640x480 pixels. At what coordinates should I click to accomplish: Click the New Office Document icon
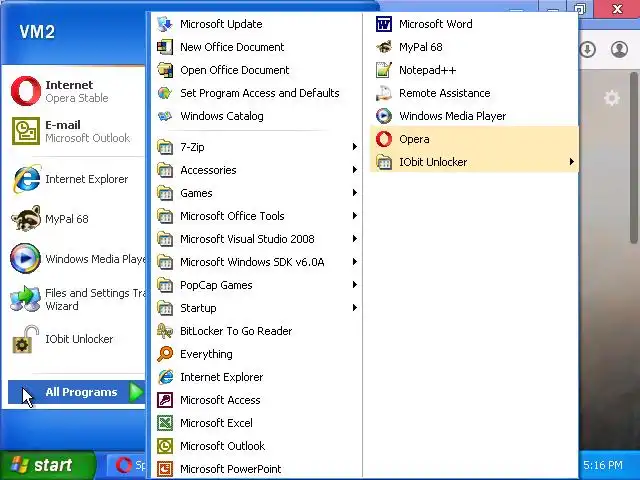point(165,47)
